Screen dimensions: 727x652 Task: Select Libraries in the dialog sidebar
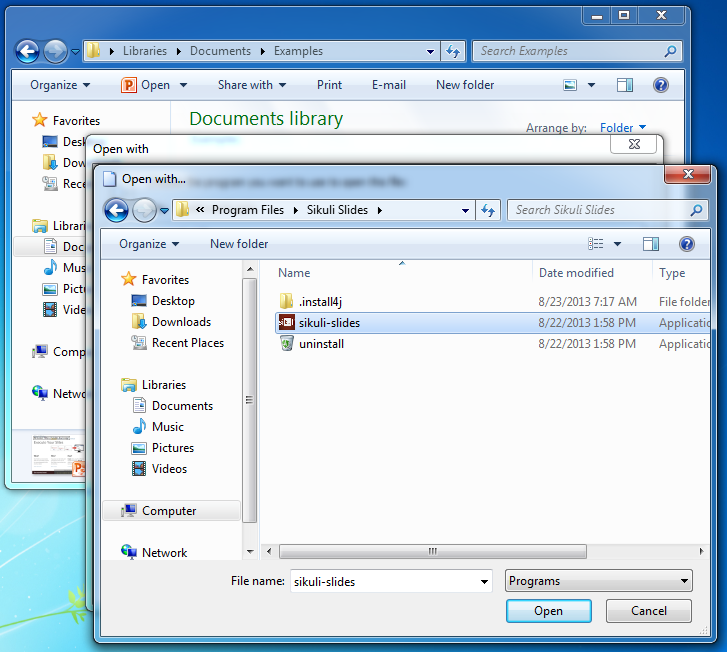pyautogui.click(x=164, y=385)
